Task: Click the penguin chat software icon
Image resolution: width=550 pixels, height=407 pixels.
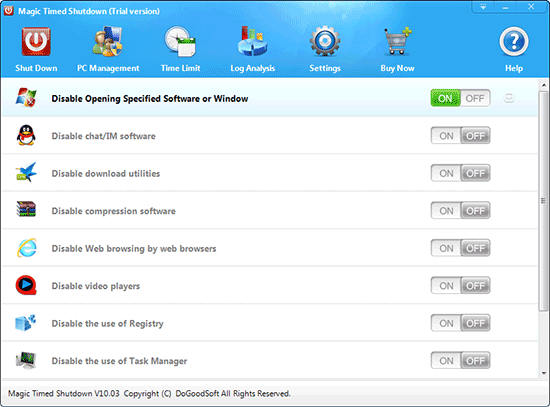Action: pos(26,135)
